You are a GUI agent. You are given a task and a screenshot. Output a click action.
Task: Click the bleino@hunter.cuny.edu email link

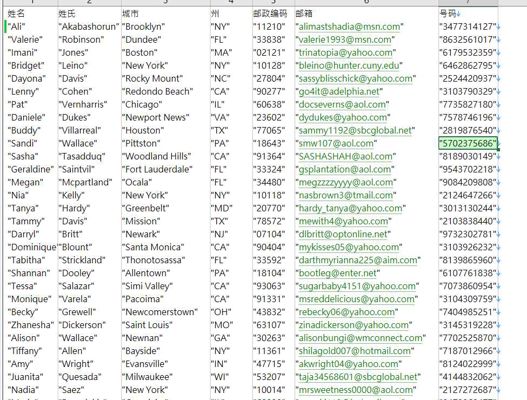349,66
